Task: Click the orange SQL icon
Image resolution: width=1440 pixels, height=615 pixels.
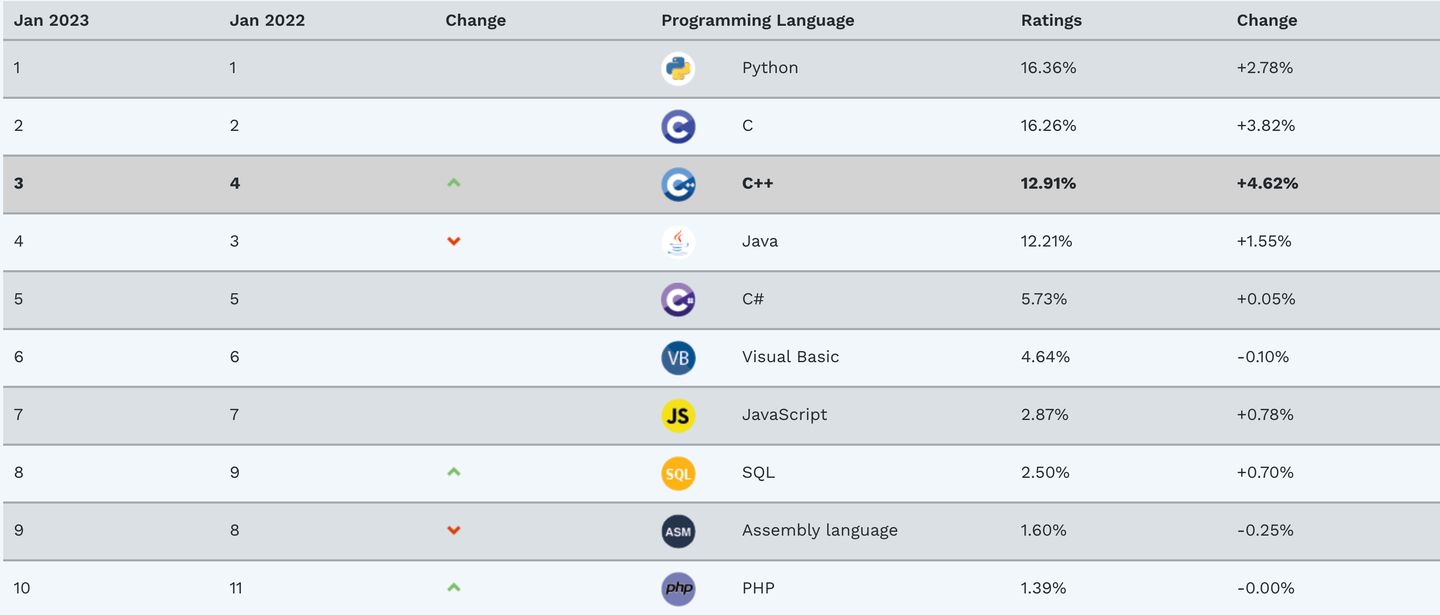Action: pyautogui.click(x=678, y=473)
